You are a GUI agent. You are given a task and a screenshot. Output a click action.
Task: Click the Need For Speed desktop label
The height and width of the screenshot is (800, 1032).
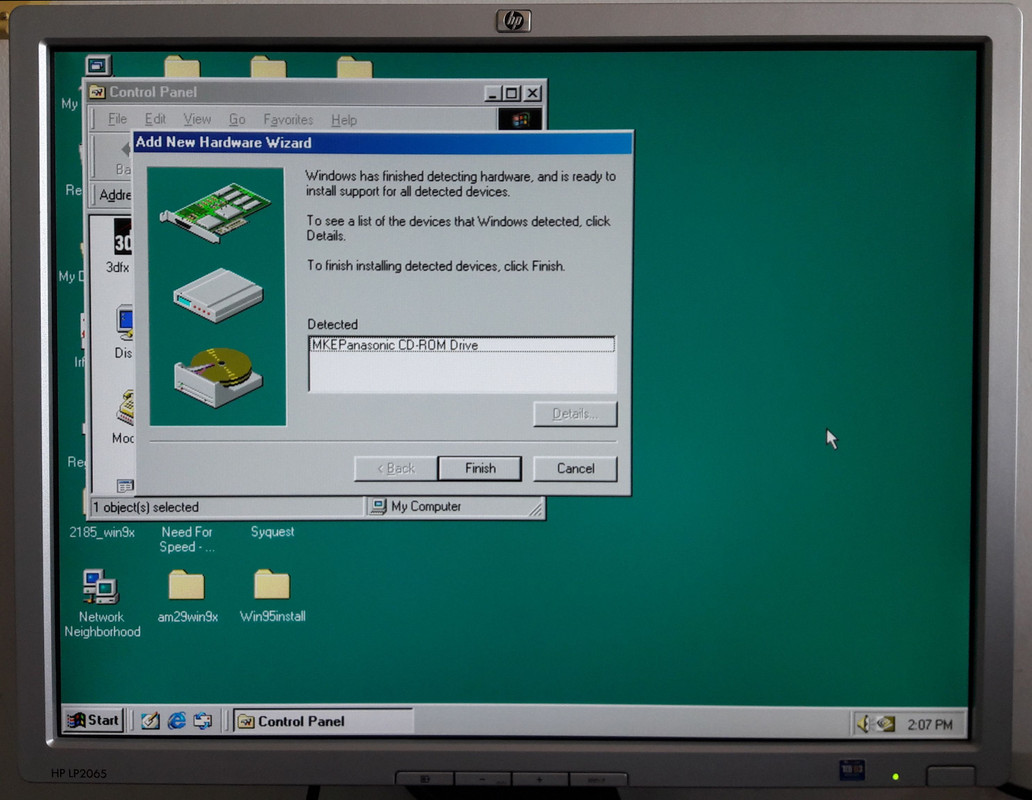point(187,539)
